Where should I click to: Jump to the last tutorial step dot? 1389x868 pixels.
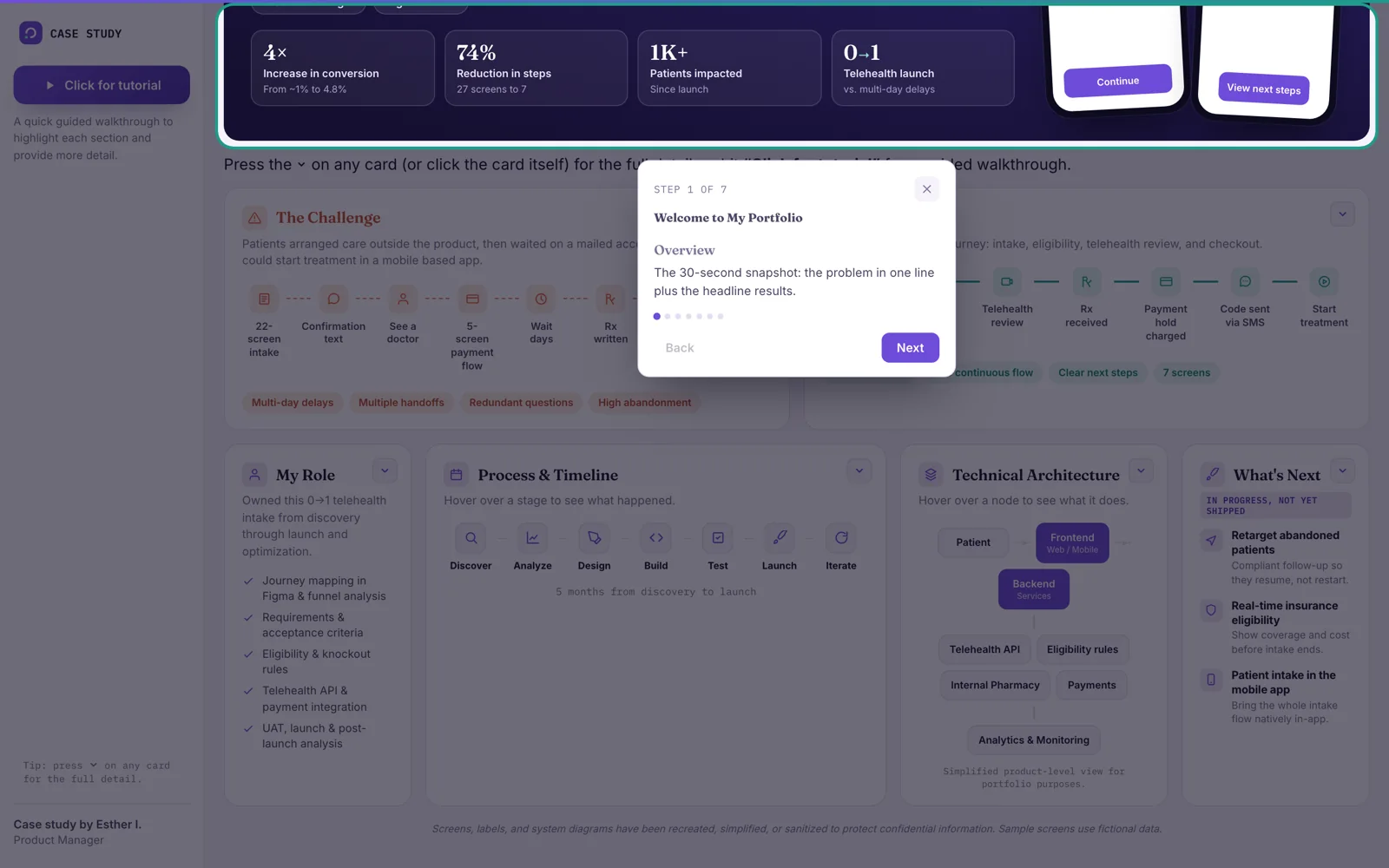tap(721, 317)
